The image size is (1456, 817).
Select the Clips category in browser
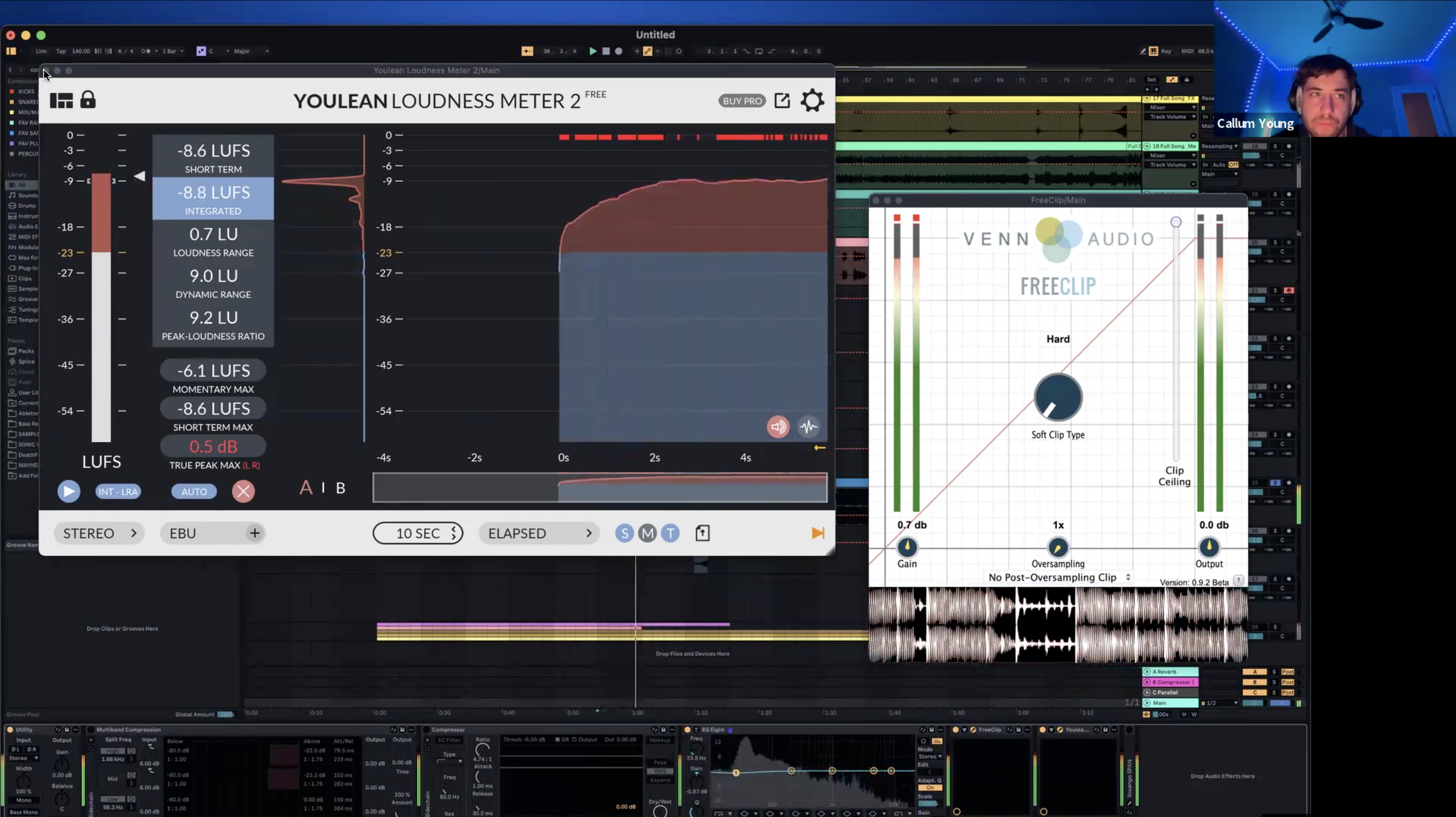24,278
